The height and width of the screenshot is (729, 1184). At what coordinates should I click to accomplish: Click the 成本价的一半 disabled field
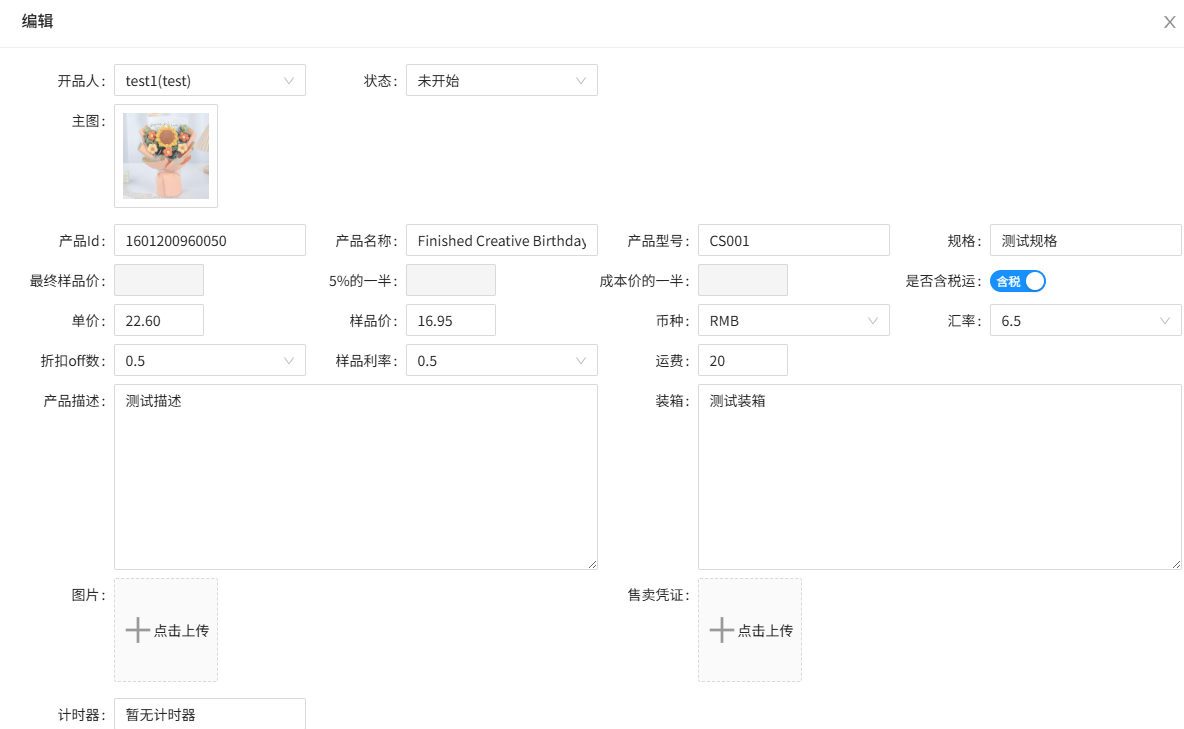pos(743,280)
